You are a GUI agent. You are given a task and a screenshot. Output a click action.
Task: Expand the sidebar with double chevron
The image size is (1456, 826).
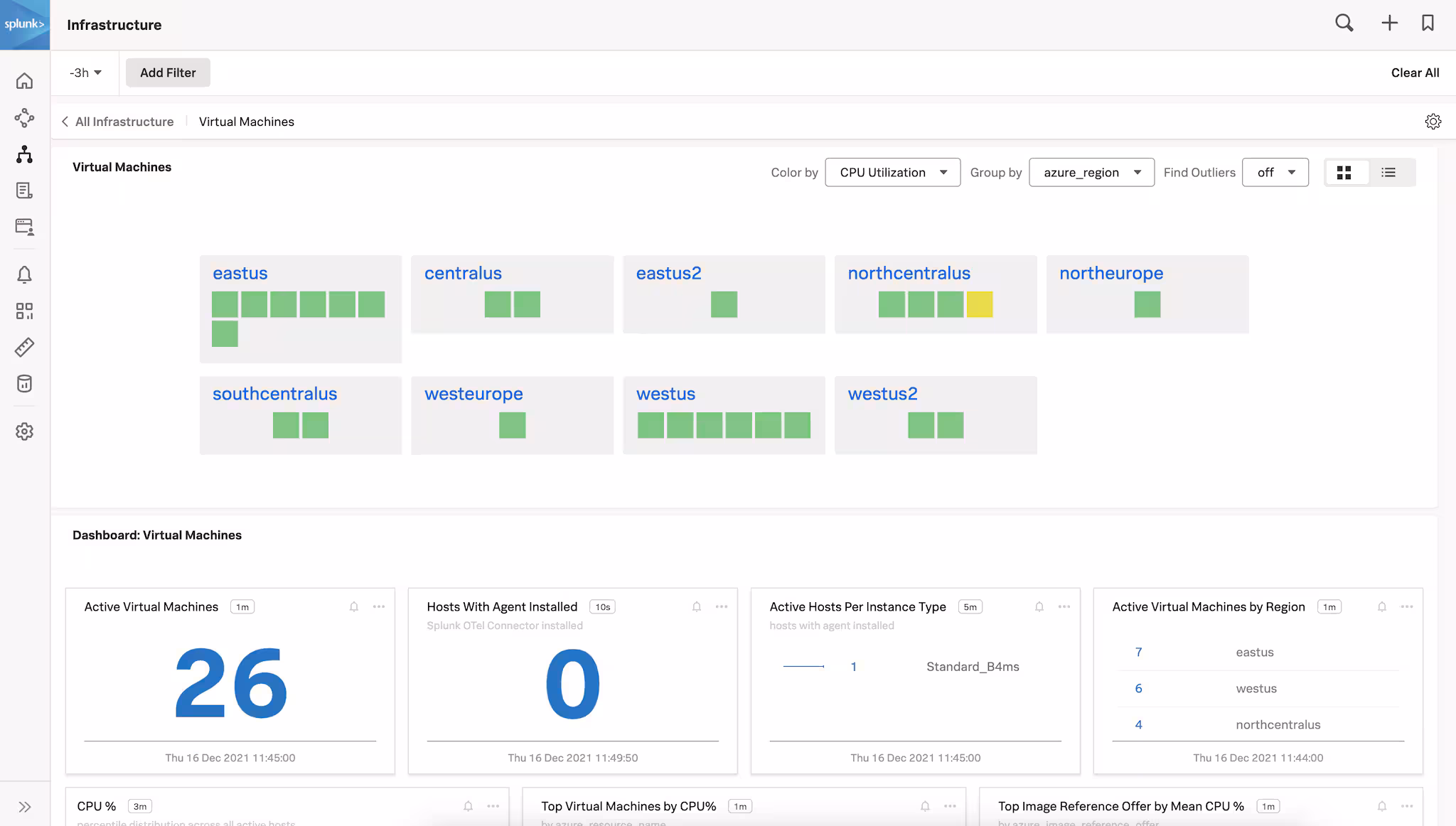25,807
